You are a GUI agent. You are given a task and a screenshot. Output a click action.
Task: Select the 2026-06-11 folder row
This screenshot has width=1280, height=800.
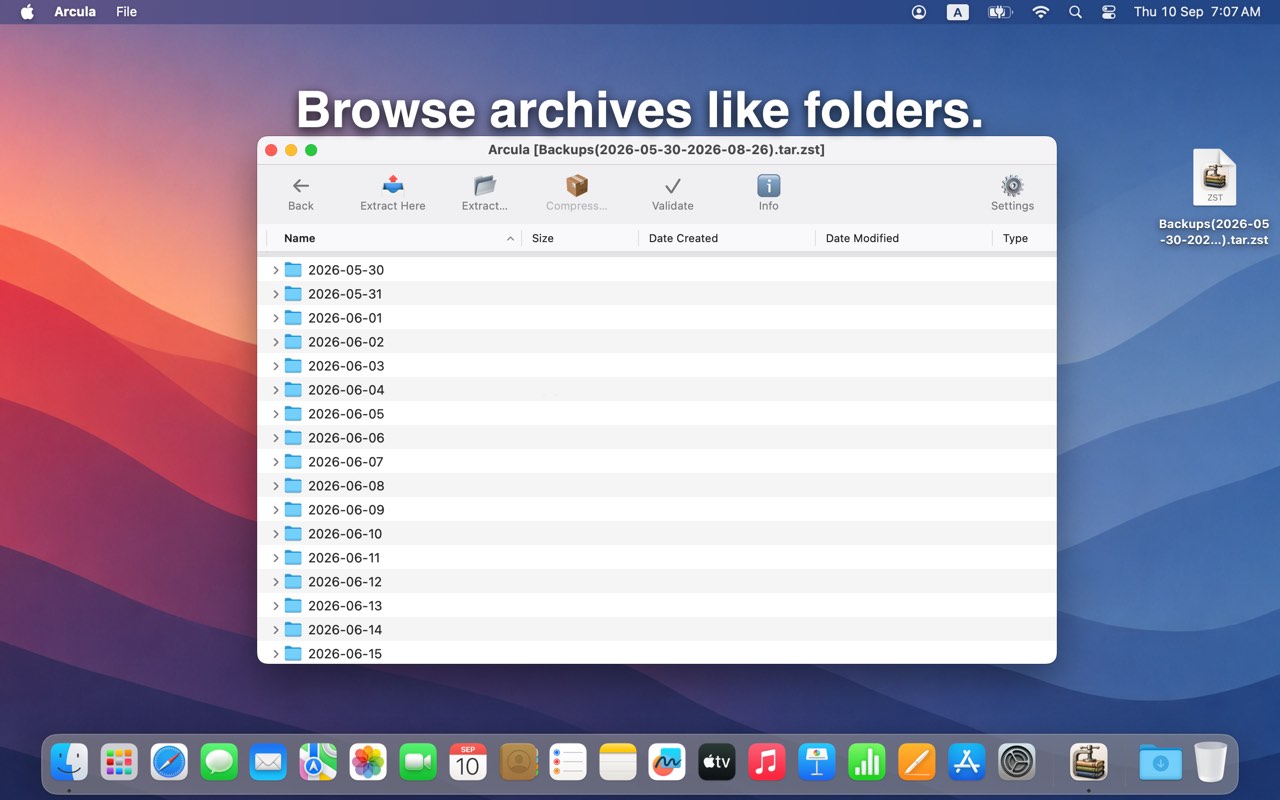click(x=657, y=558)
